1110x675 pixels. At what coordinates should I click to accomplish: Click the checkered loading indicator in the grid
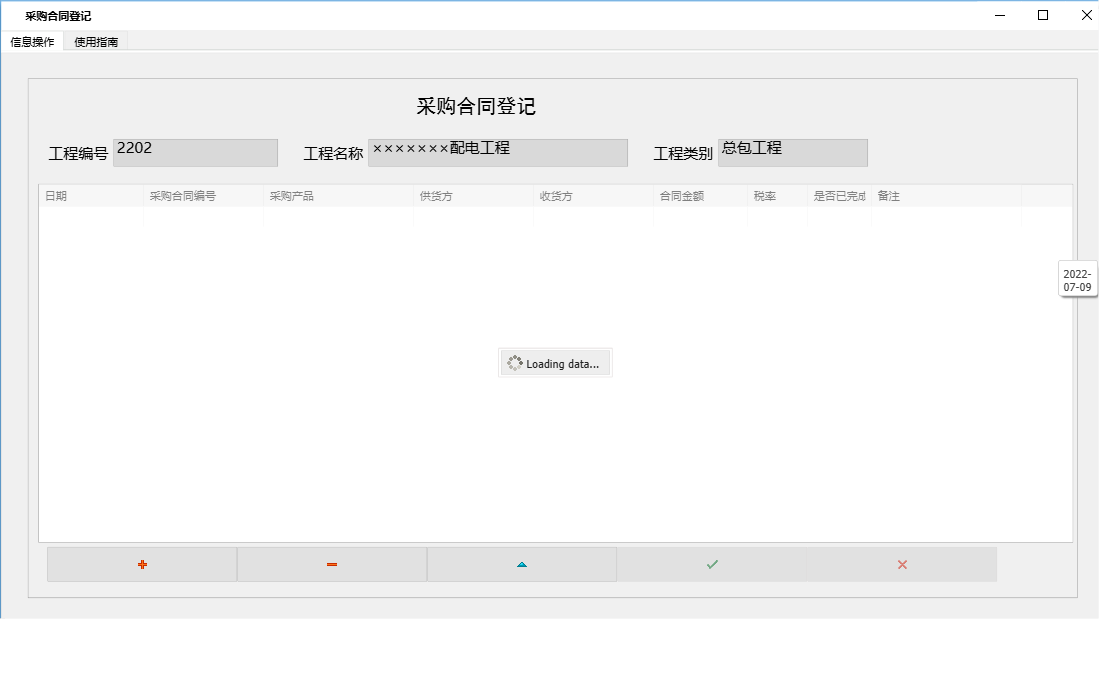516,362
